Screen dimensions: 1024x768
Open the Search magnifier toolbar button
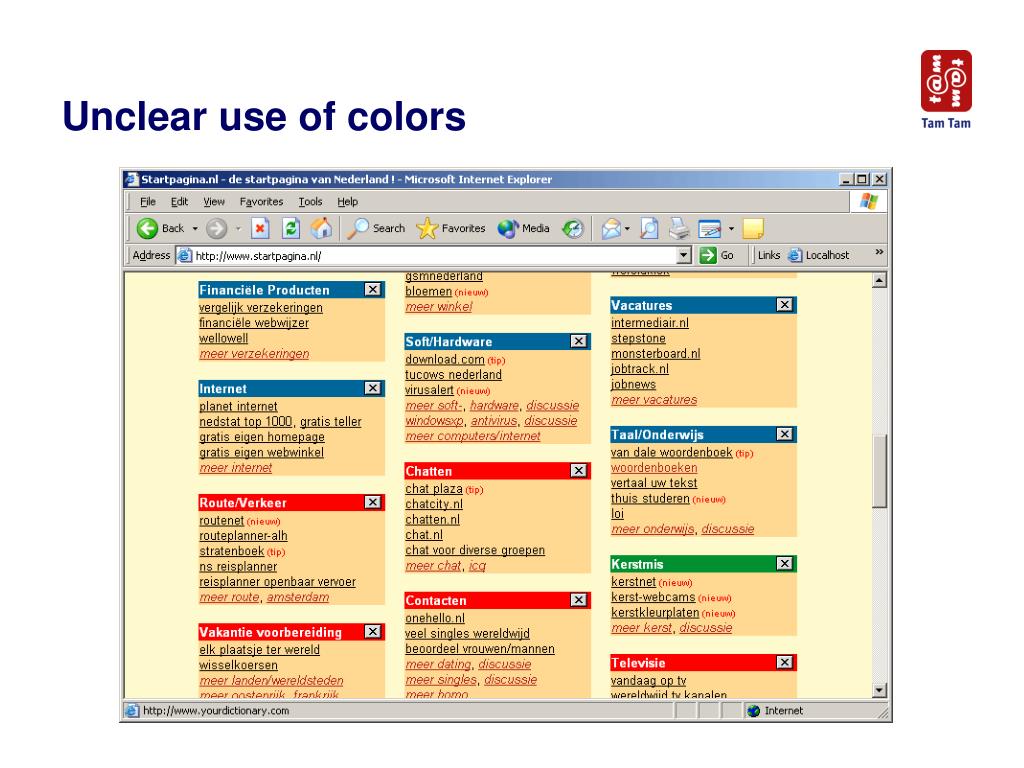(x=376, y=228)
